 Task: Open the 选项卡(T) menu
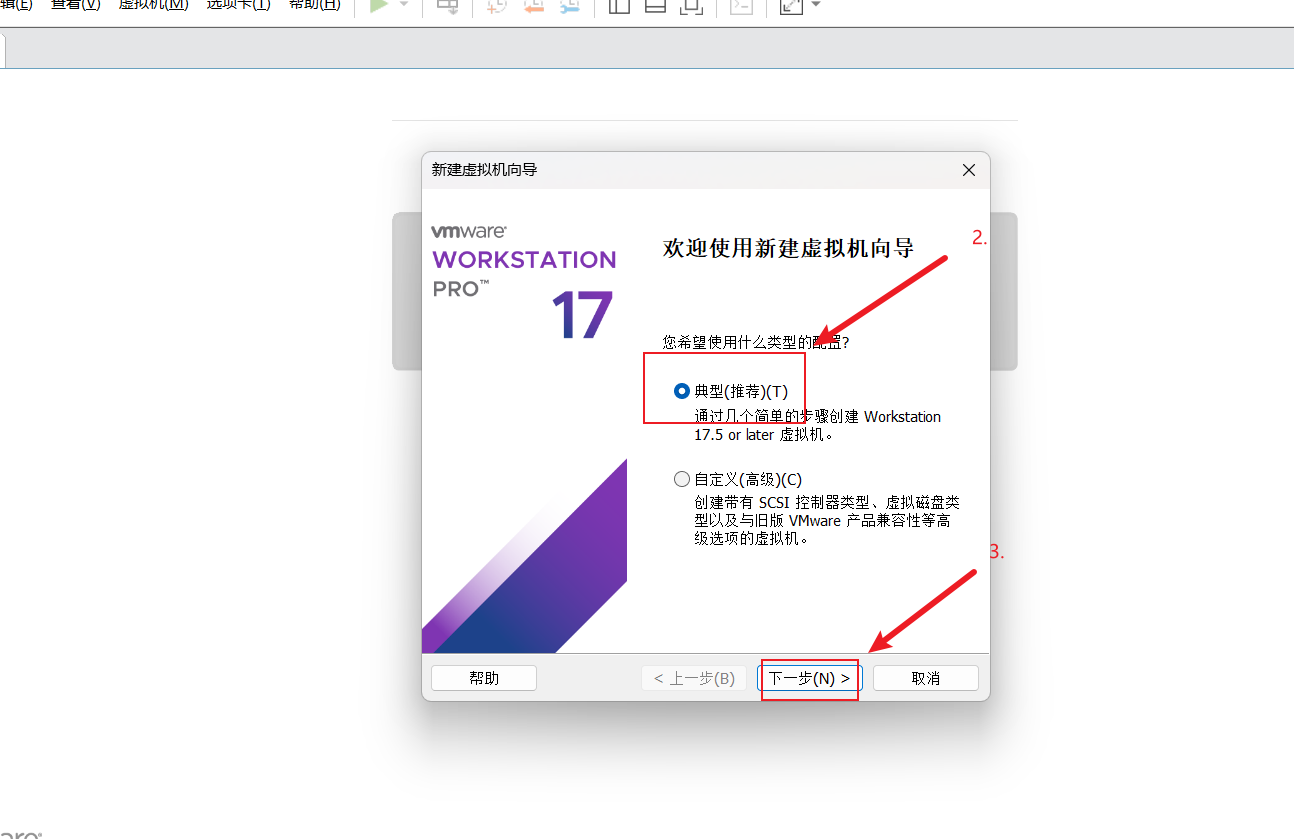point(238,5)
